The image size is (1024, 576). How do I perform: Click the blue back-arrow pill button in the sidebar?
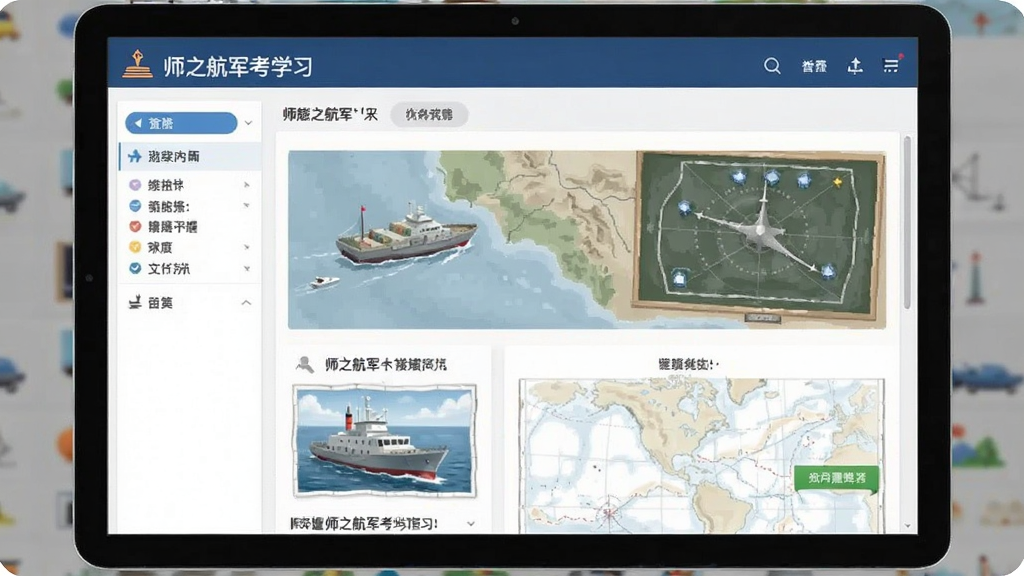click(x=181, y=123)
